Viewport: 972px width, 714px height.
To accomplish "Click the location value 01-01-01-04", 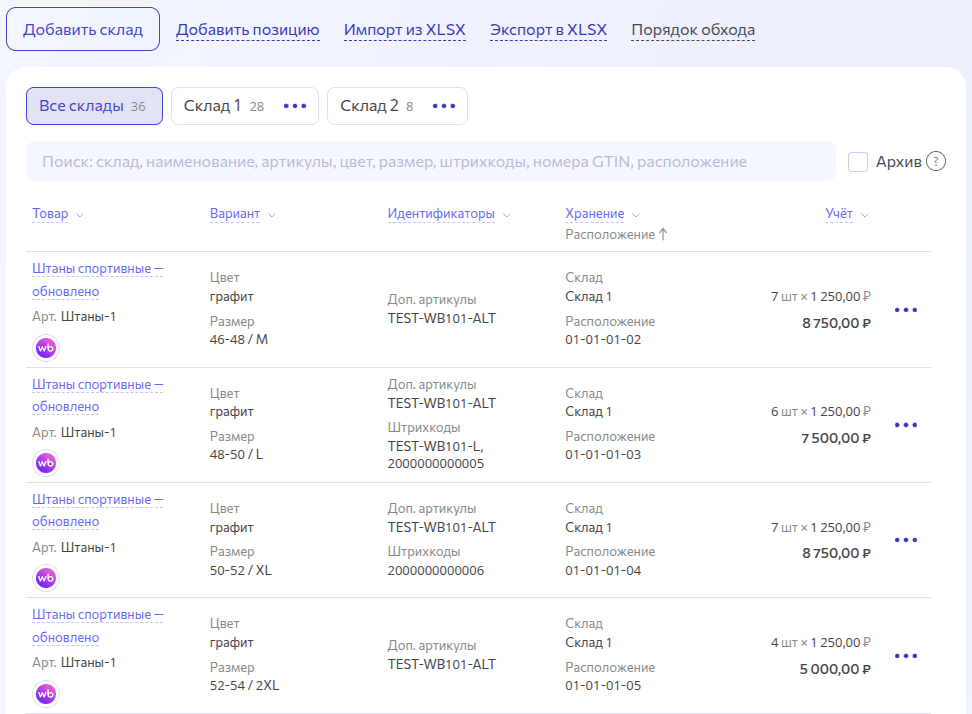I will [603, 570].
